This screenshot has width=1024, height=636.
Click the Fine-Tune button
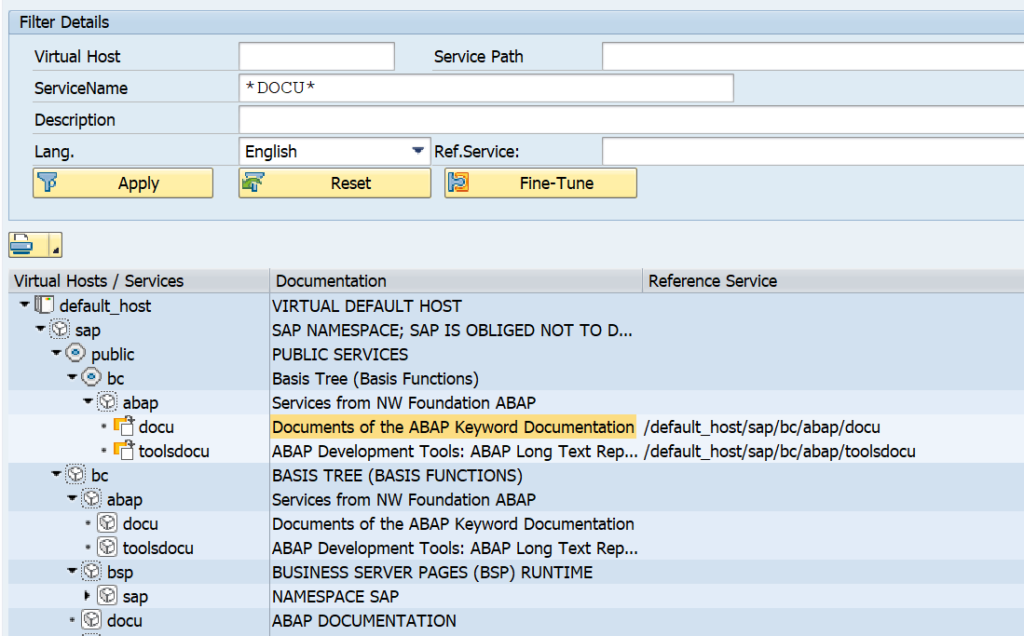tap(540, 182)
